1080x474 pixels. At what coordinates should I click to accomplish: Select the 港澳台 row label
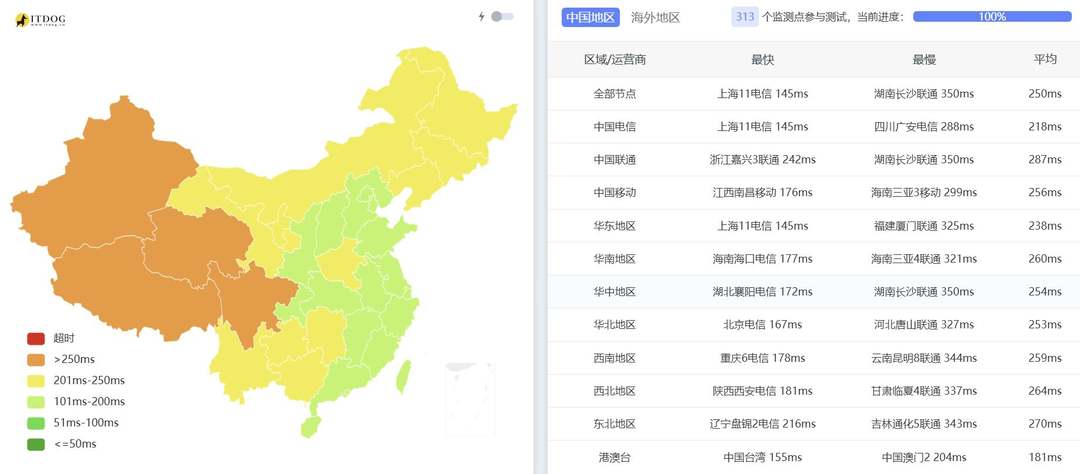(x=615, y=457)
